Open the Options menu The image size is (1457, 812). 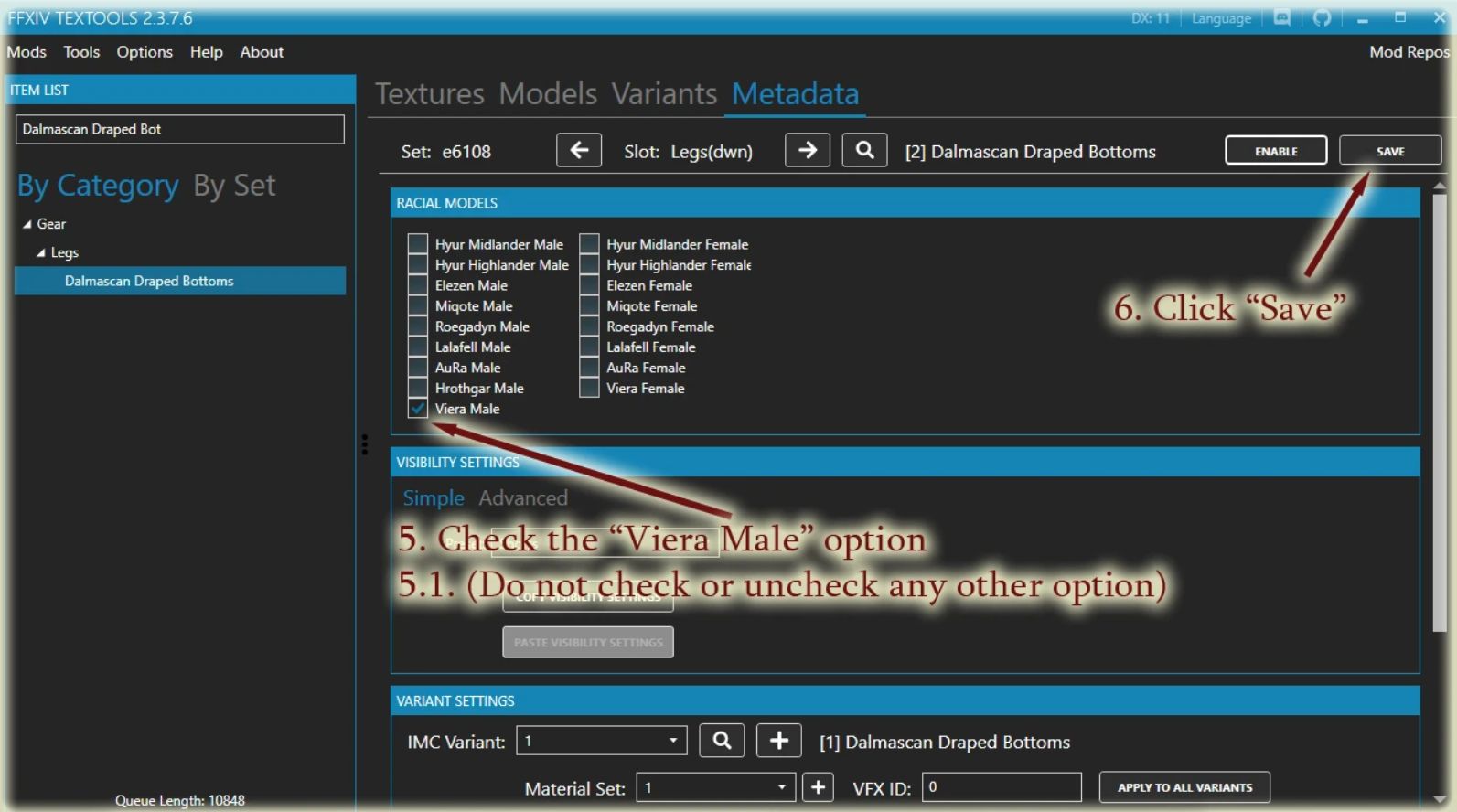tap(145, 52)
